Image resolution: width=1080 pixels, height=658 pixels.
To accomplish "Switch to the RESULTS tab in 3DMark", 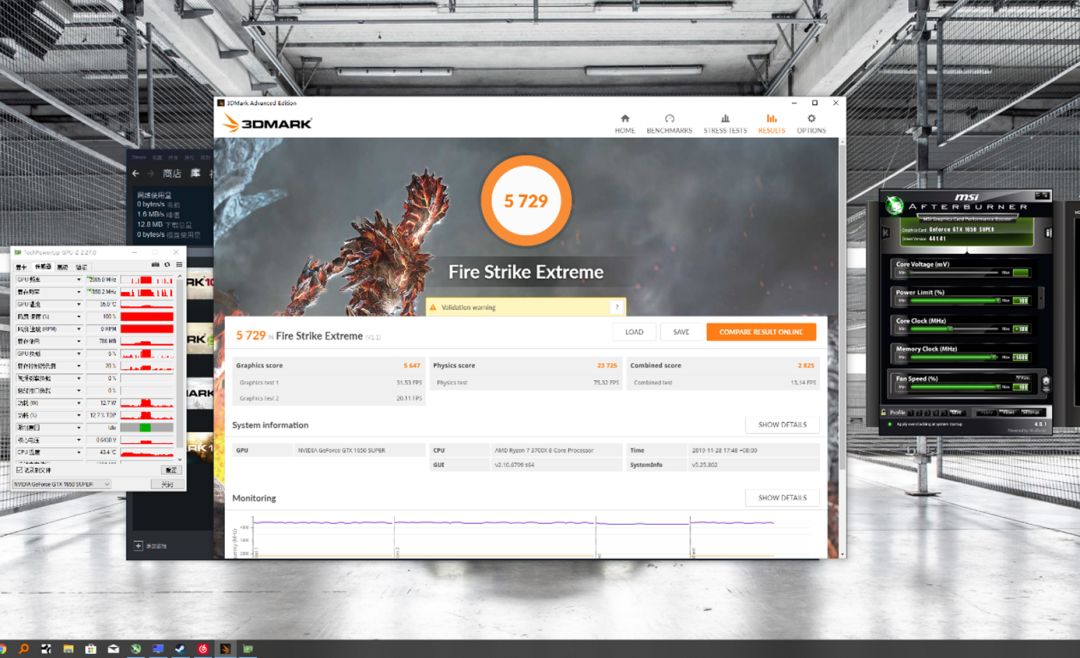I will click(771, 122).
